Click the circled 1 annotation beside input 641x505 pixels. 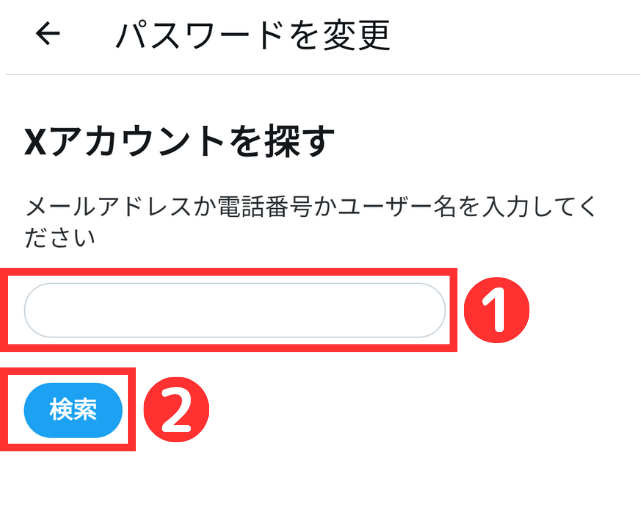[x=496, y=310]
